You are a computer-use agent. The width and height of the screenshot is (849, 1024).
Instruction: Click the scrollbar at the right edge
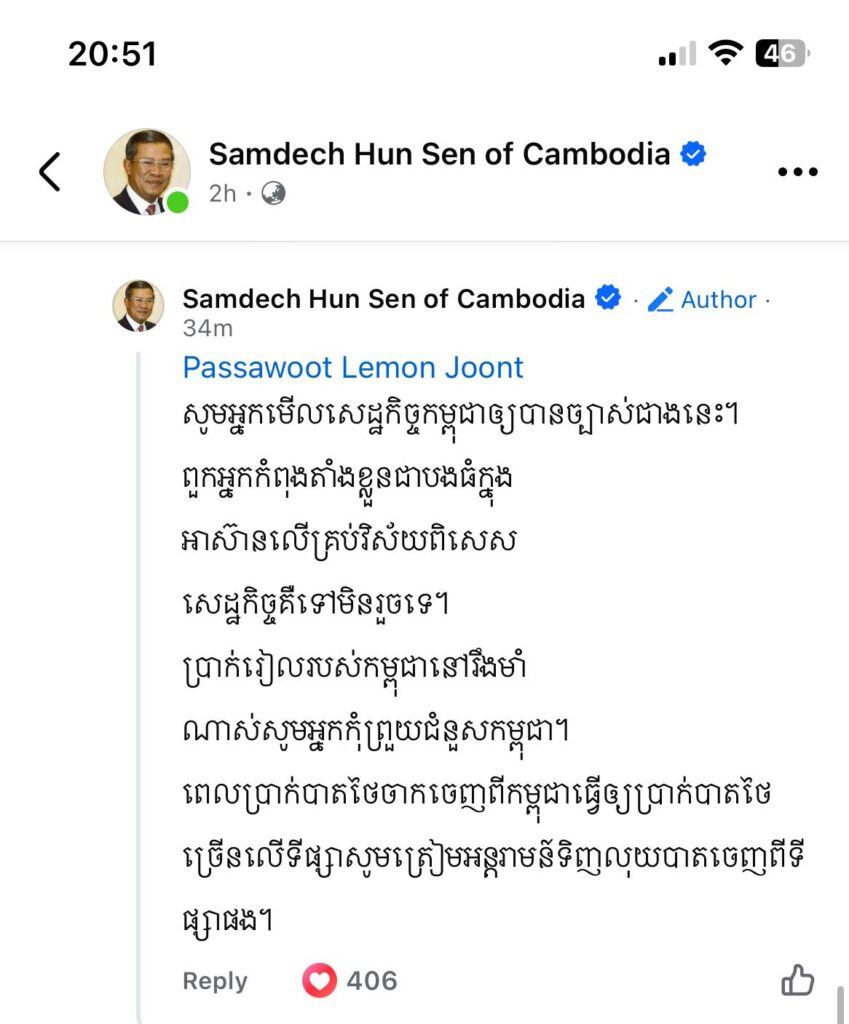coord(841,1003)
